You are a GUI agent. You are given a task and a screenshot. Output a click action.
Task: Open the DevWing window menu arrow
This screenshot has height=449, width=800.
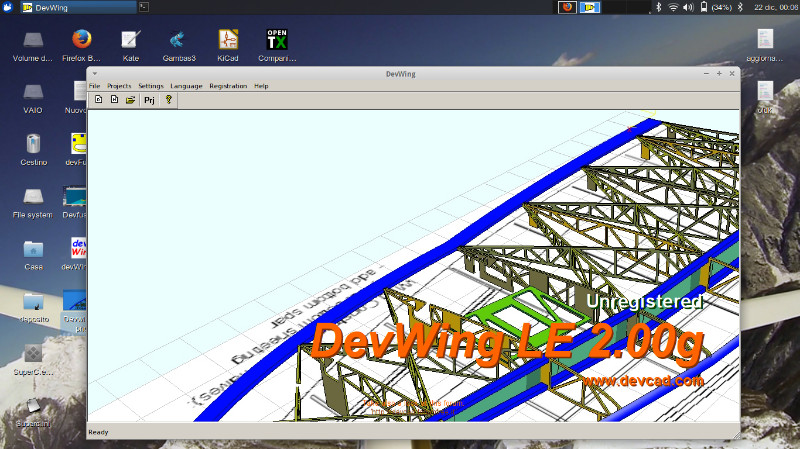pyautogui.click(x=95, y=73)
